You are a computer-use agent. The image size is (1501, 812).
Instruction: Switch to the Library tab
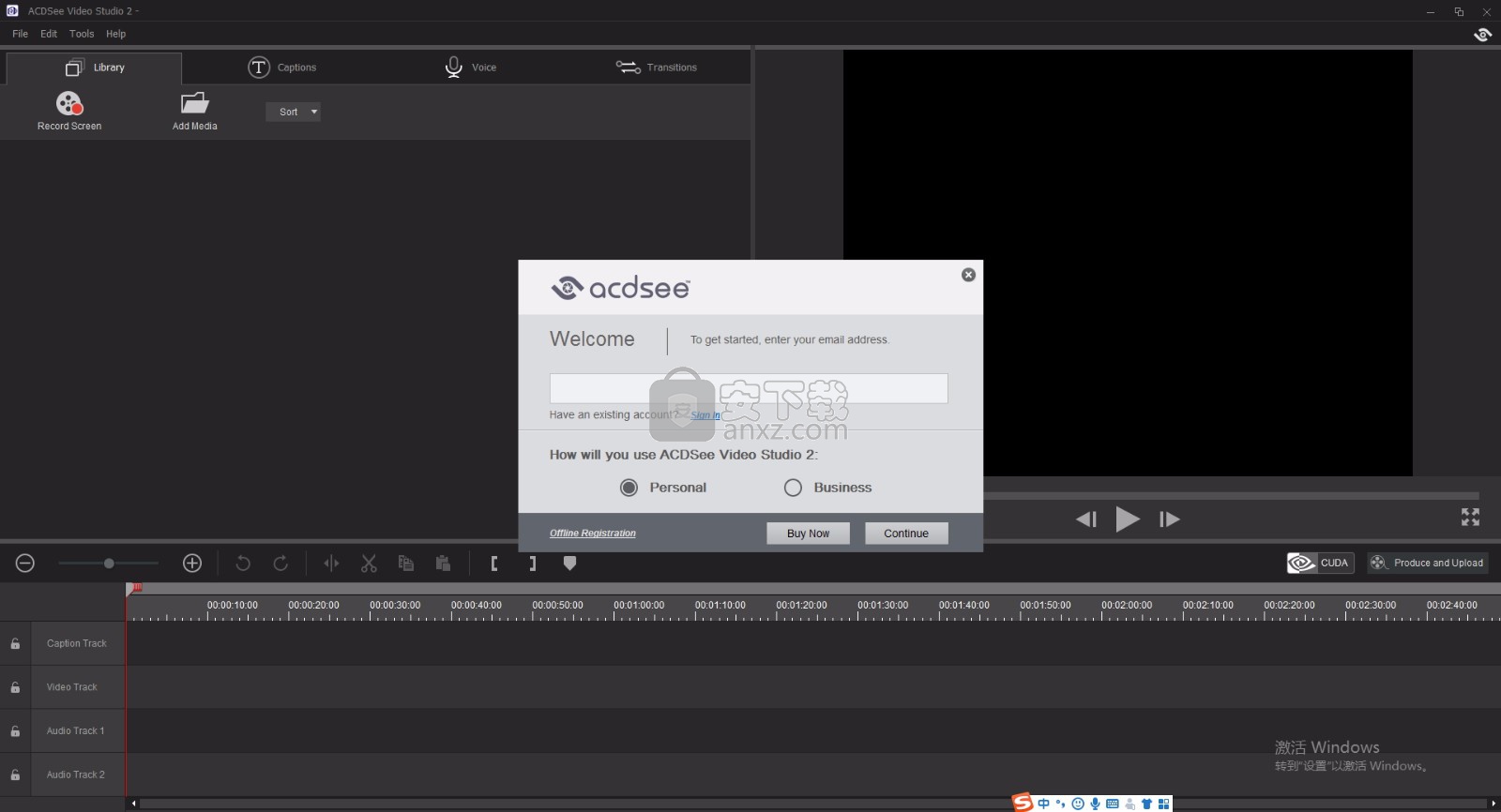(94, 68)
